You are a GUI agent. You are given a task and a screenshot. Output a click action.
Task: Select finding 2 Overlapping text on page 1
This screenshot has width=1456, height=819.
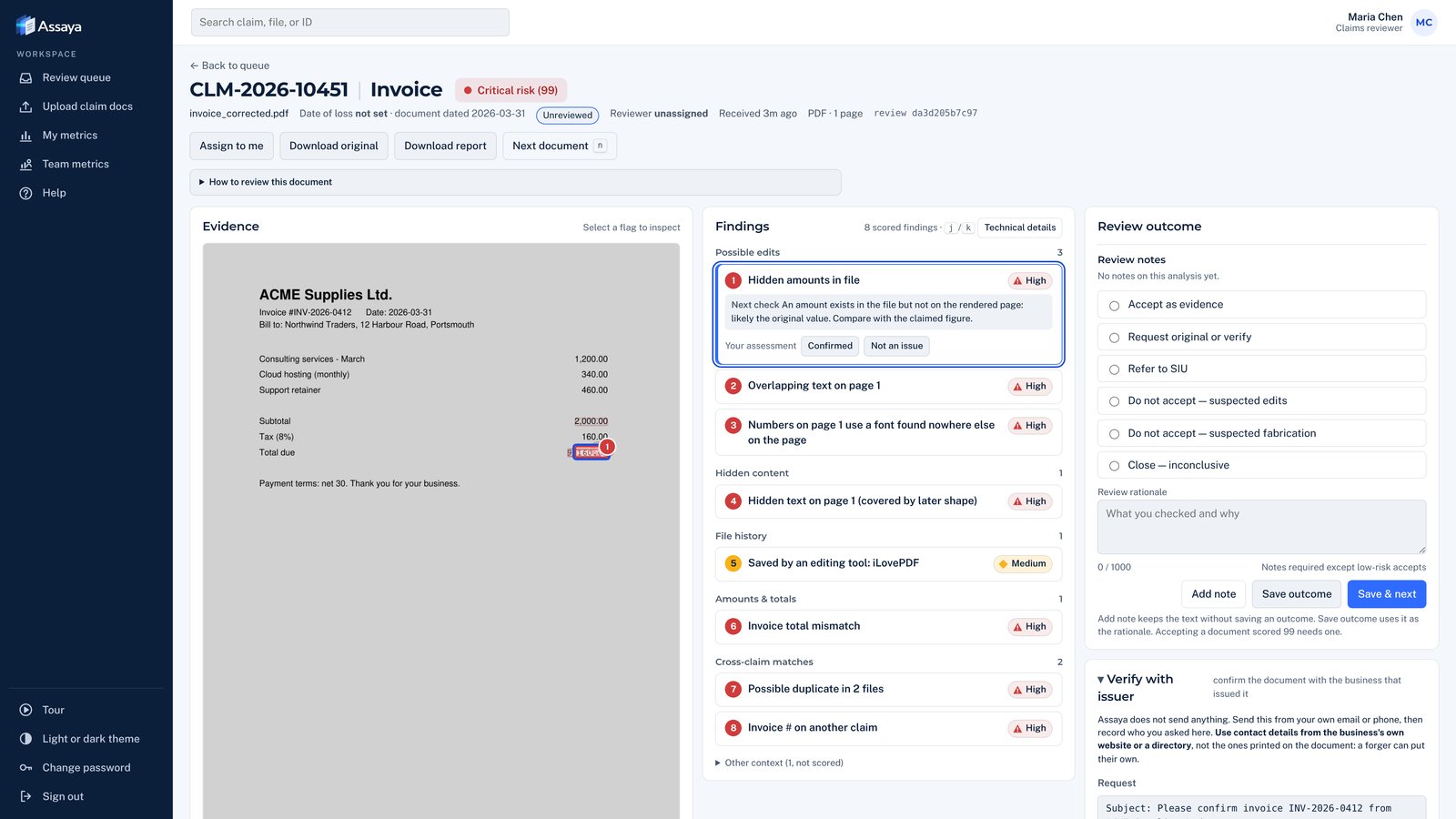(x=888, y=387)
